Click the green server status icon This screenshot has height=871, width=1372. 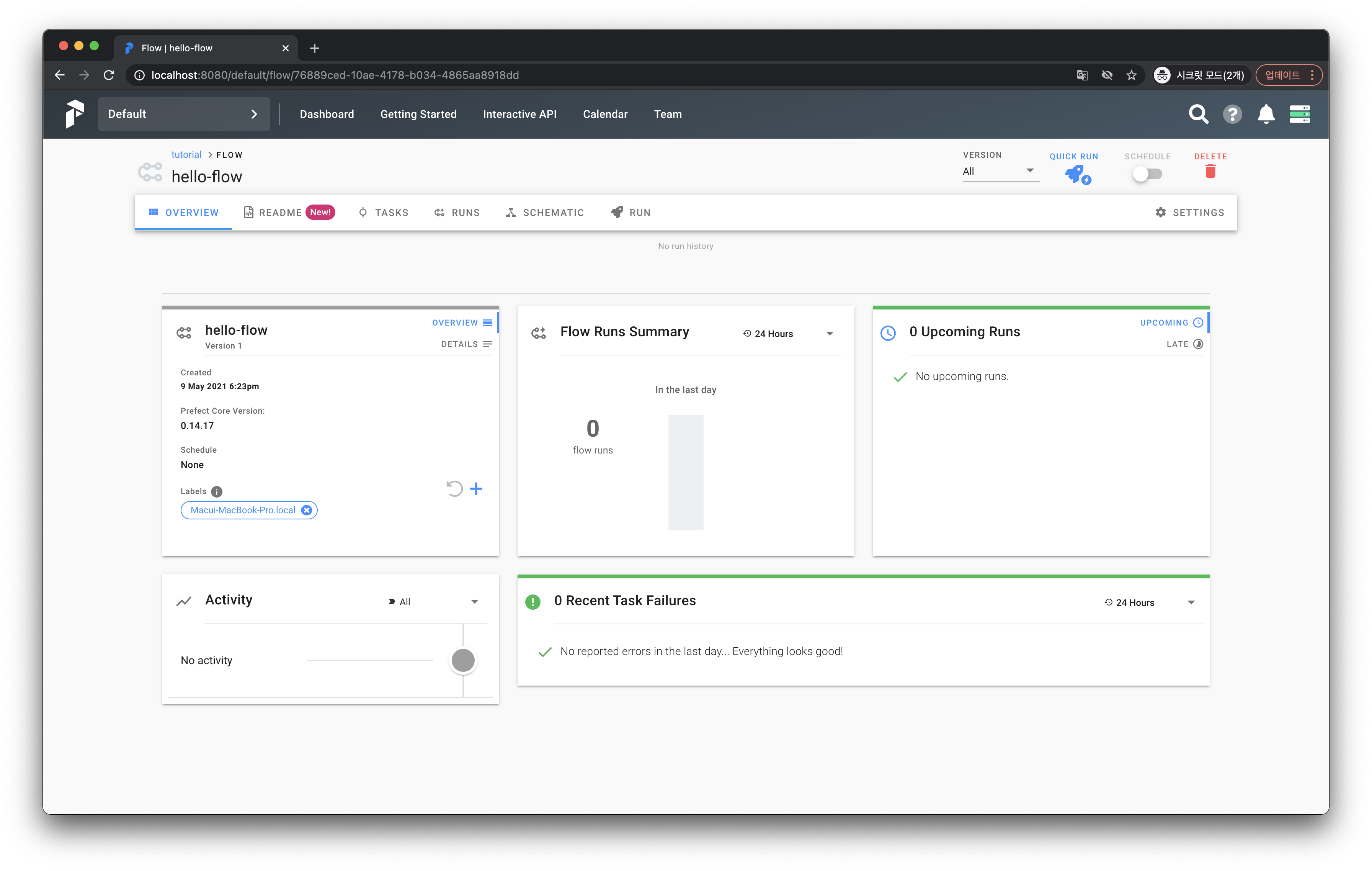click(1300, 114)
